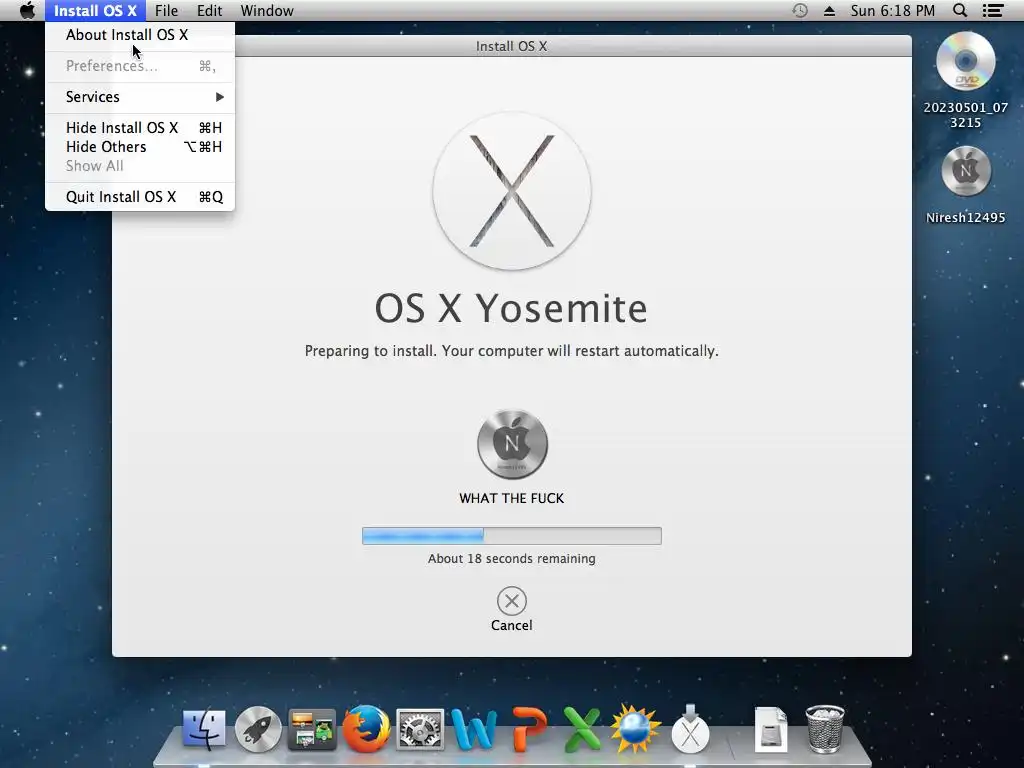Screen dimensions: 1024x768
Task: Open Finder from the Dock
Action: pyautogui.click(x=204, y=729)
